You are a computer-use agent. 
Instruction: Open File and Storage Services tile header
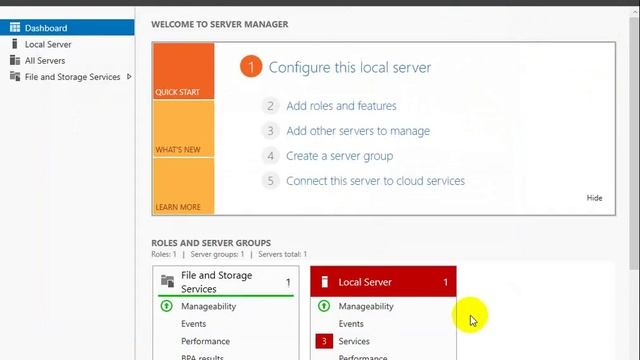click(225, 282)
